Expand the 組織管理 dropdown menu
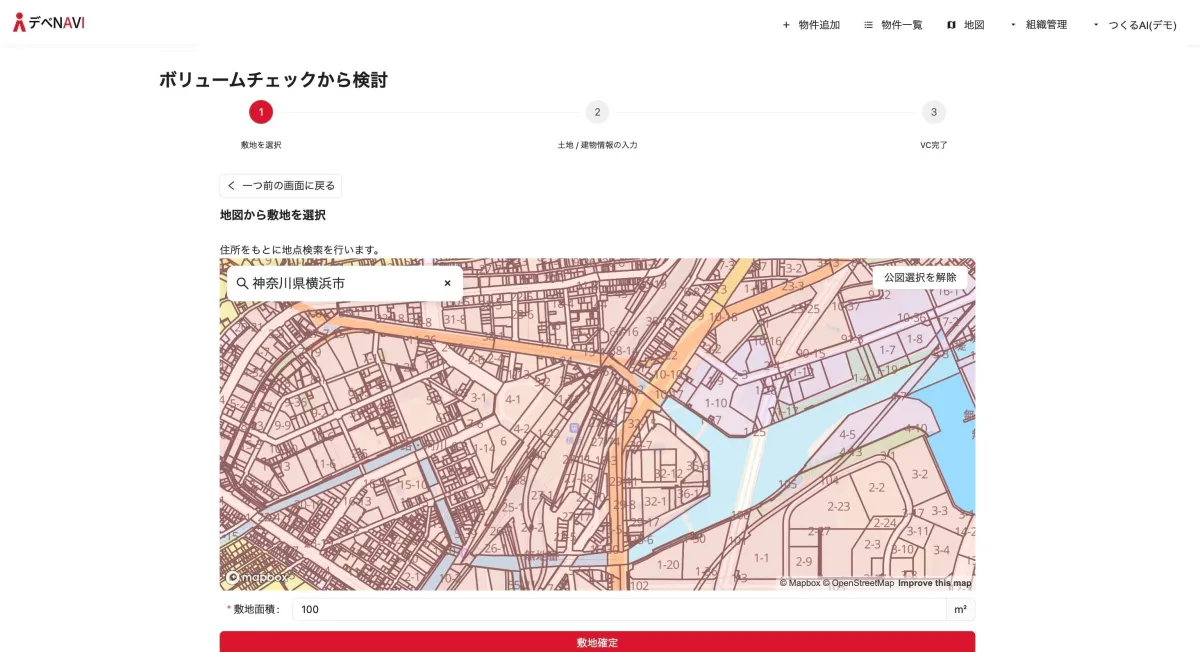1200x652 pixels. (1038, 25)
